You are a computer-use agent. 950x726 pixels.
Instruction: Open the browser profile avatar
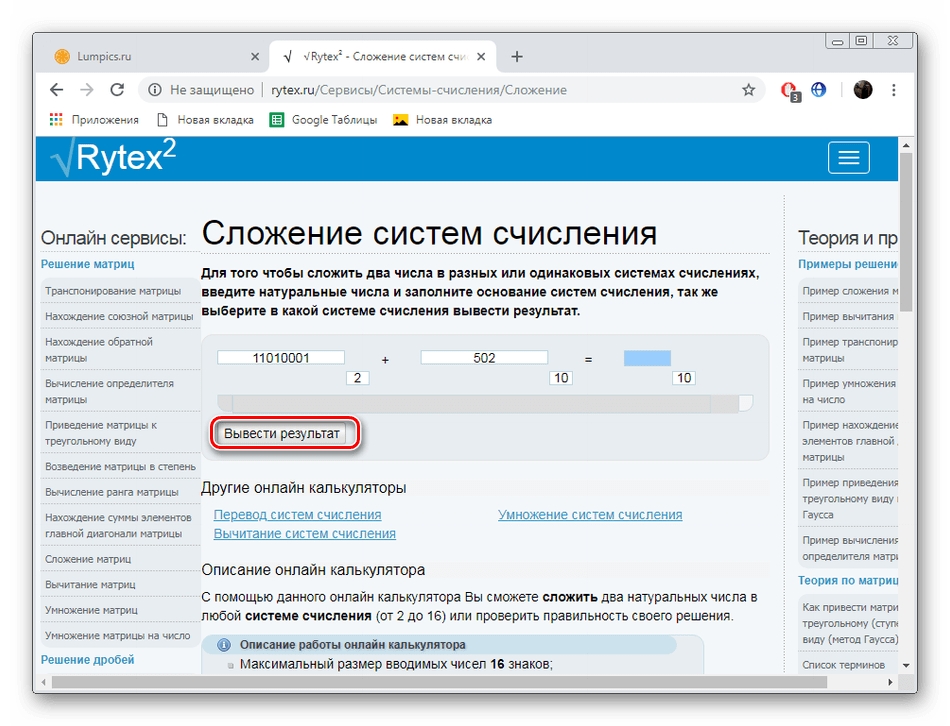tap(862, 89)
